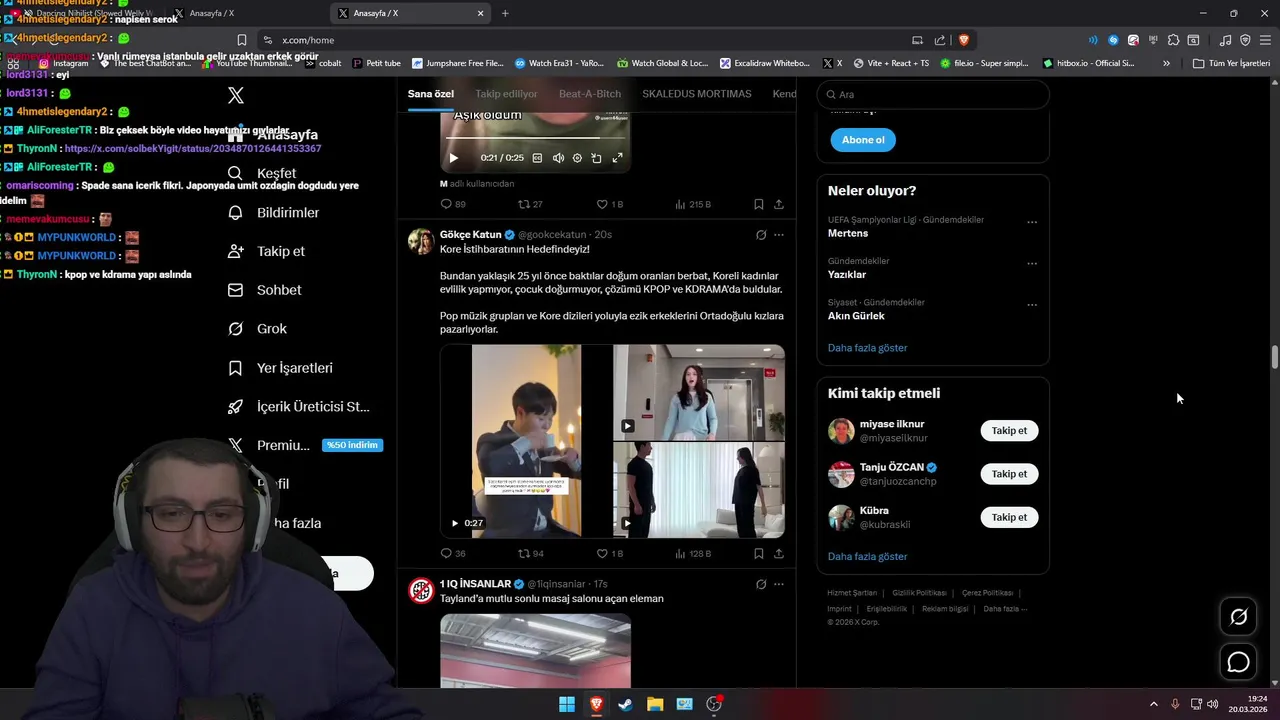Open Bildirimler notifications bell

pos(274,213)
